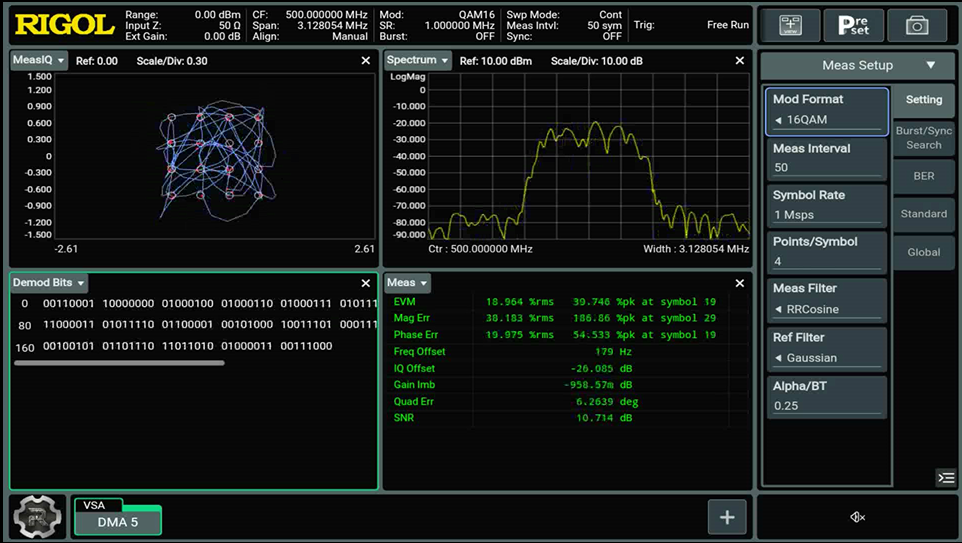Change Mod Format from 16QAM

point(826,112)
